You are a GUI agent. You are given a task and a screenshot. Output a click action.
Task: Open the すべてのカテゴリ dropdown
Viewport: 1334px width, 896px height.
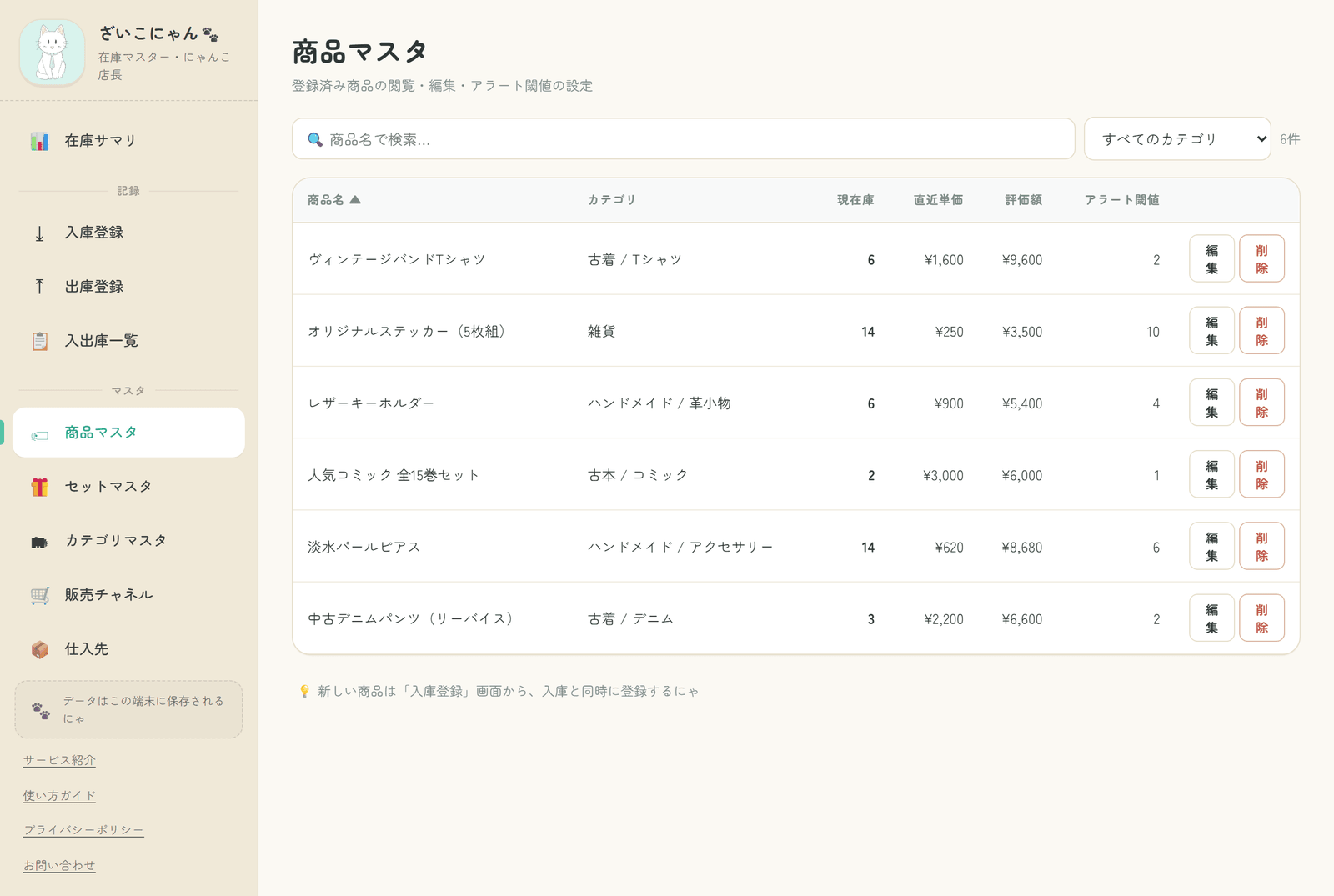pos(1177,138)
